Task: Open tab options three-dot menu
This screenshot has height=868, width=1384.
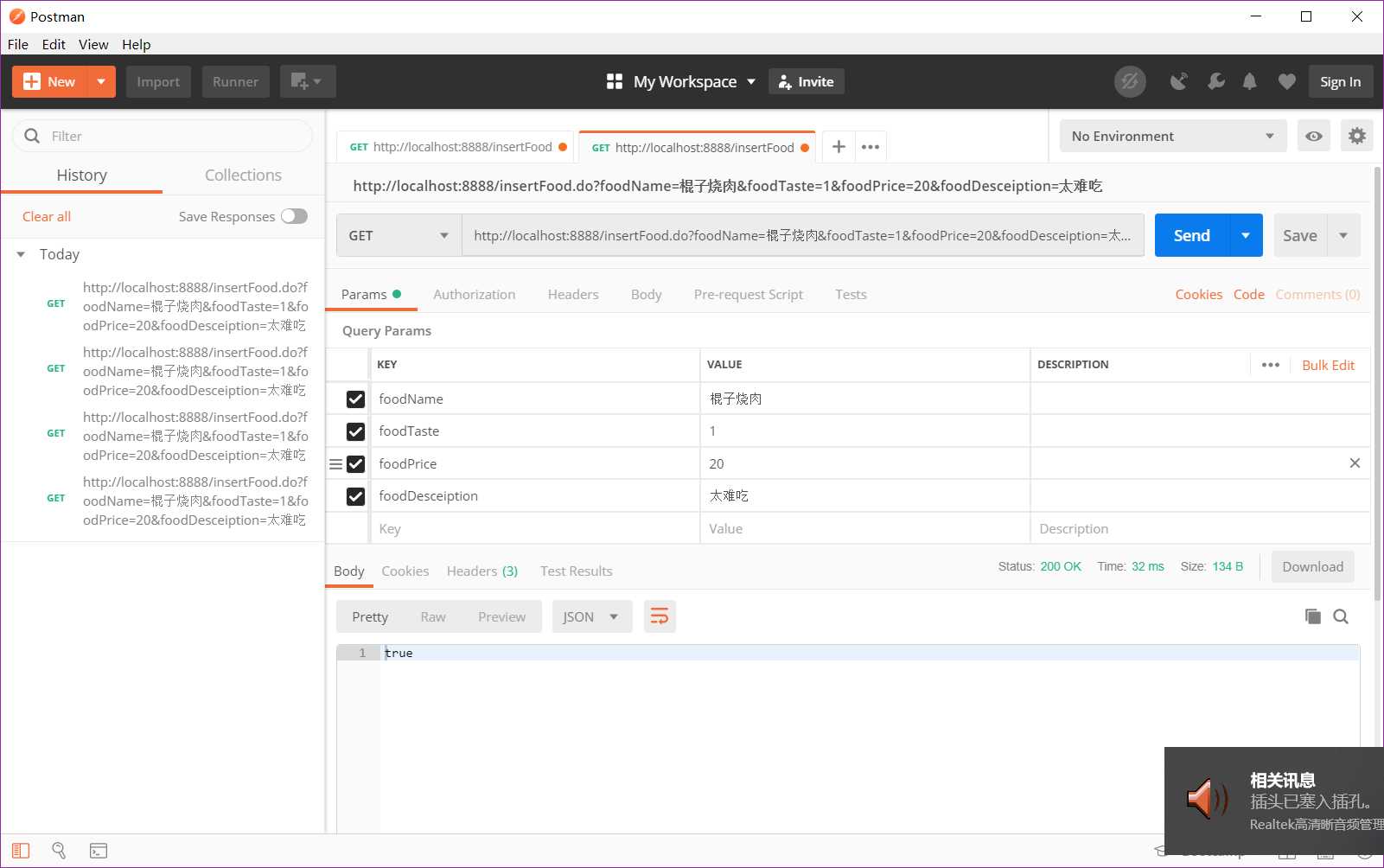Action: [x=871, y=147]
